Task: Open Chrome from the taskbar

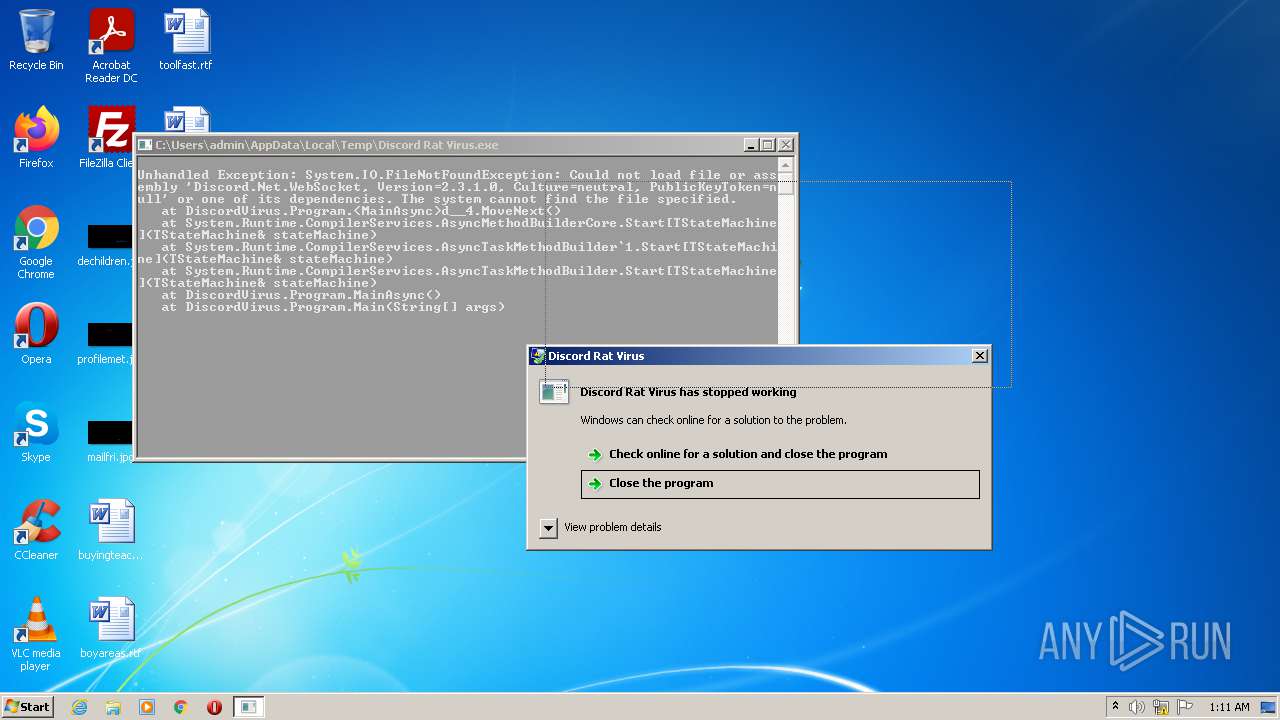Action: (181, 707)
